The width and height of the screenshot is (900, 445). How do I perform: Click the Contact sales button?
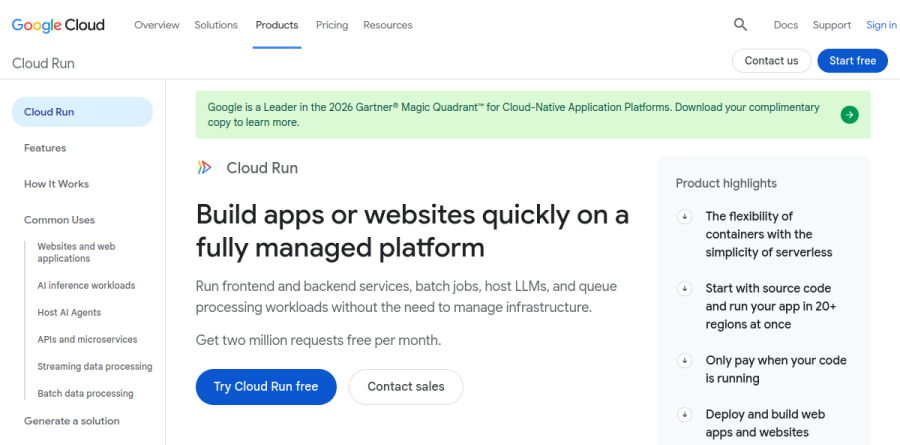click(406, 387)
